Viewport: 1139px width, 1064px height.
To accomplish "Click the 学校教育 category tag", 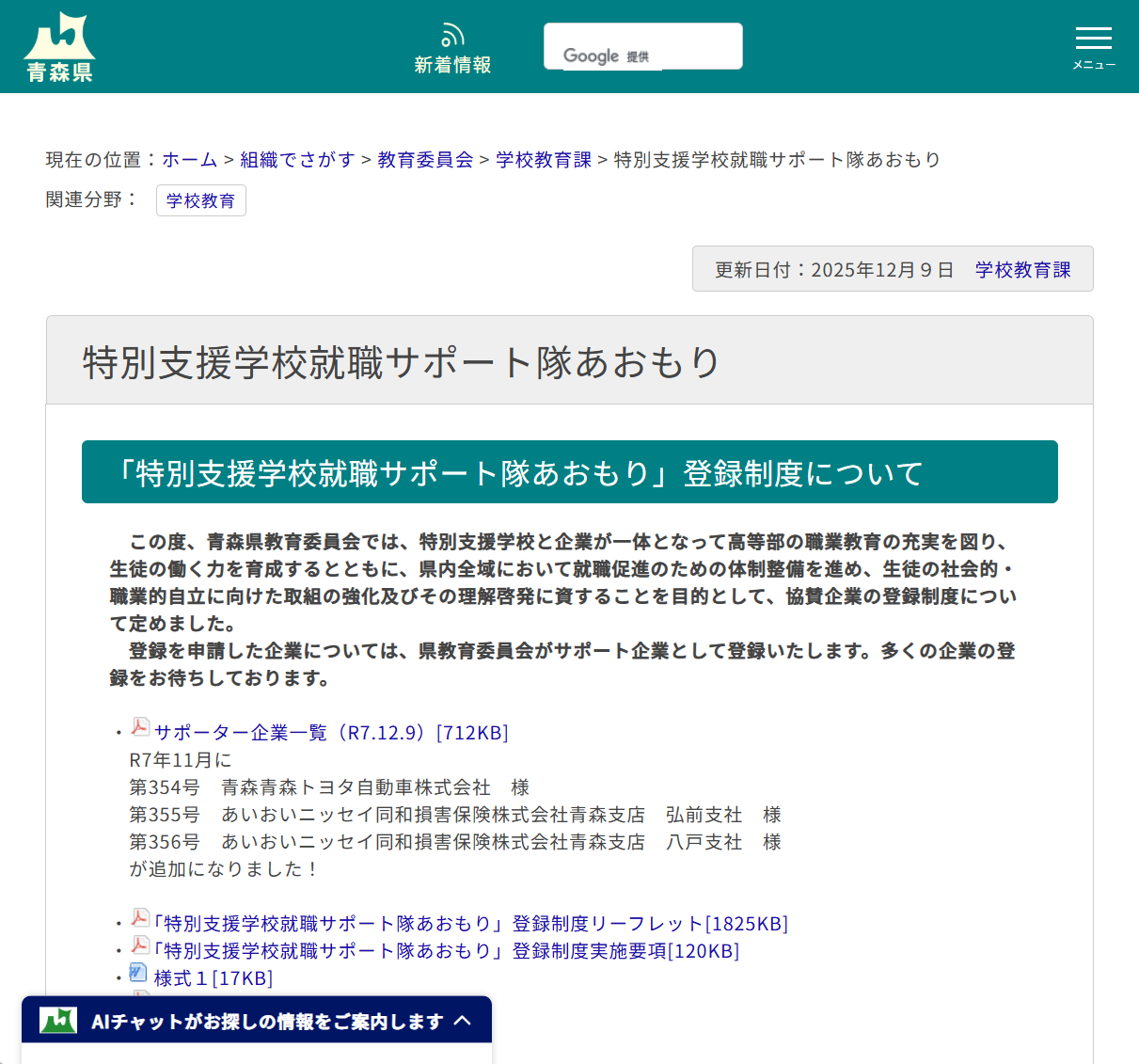I will (x=200, y=199).
